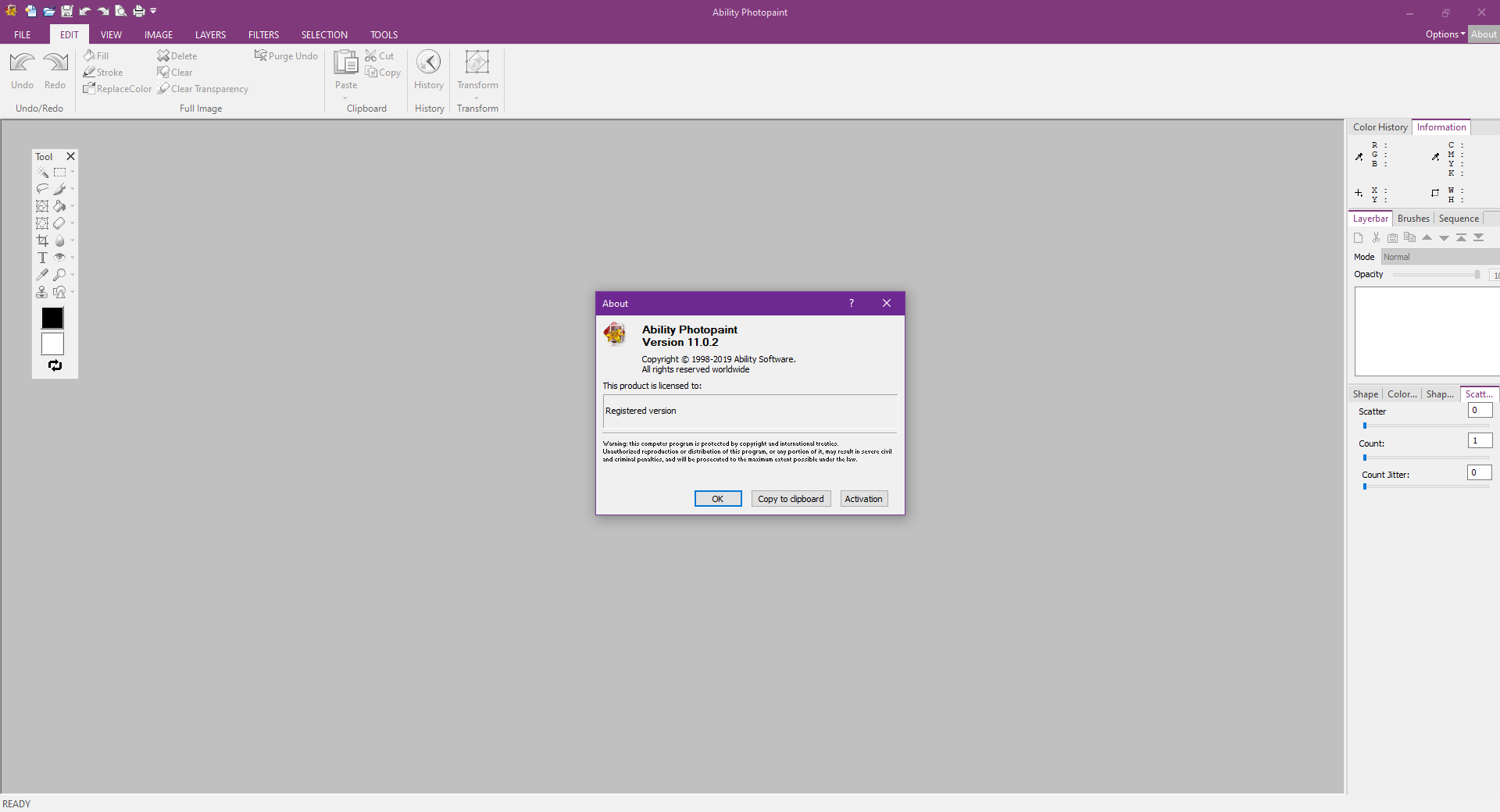This screenshot has width=1500, height=812.
Task: Switch to the Color History tab
Action: (1380, 127)
